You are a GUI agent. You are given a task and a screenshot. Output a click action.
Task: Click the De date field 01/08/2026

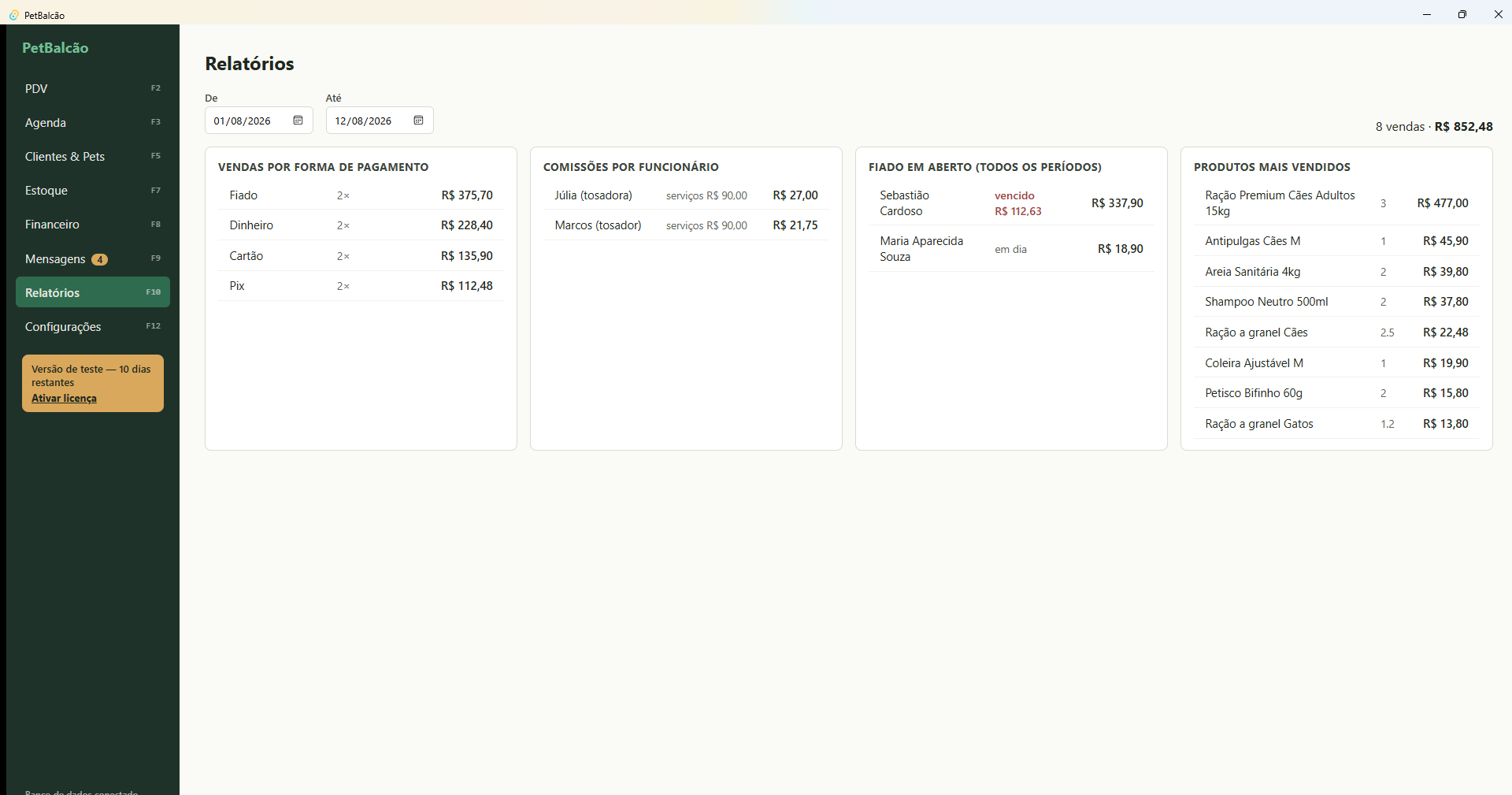point(259,121)
